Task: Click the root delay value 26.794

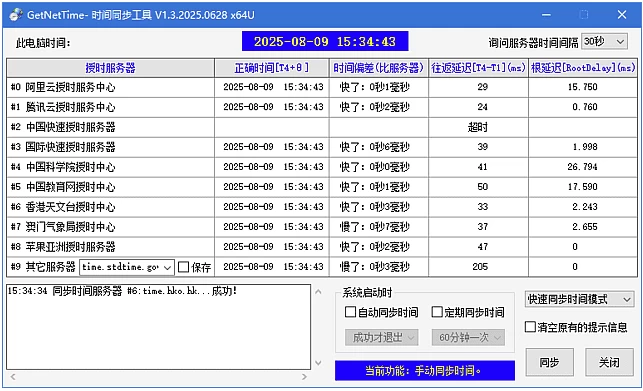Action: pos(583,167)
